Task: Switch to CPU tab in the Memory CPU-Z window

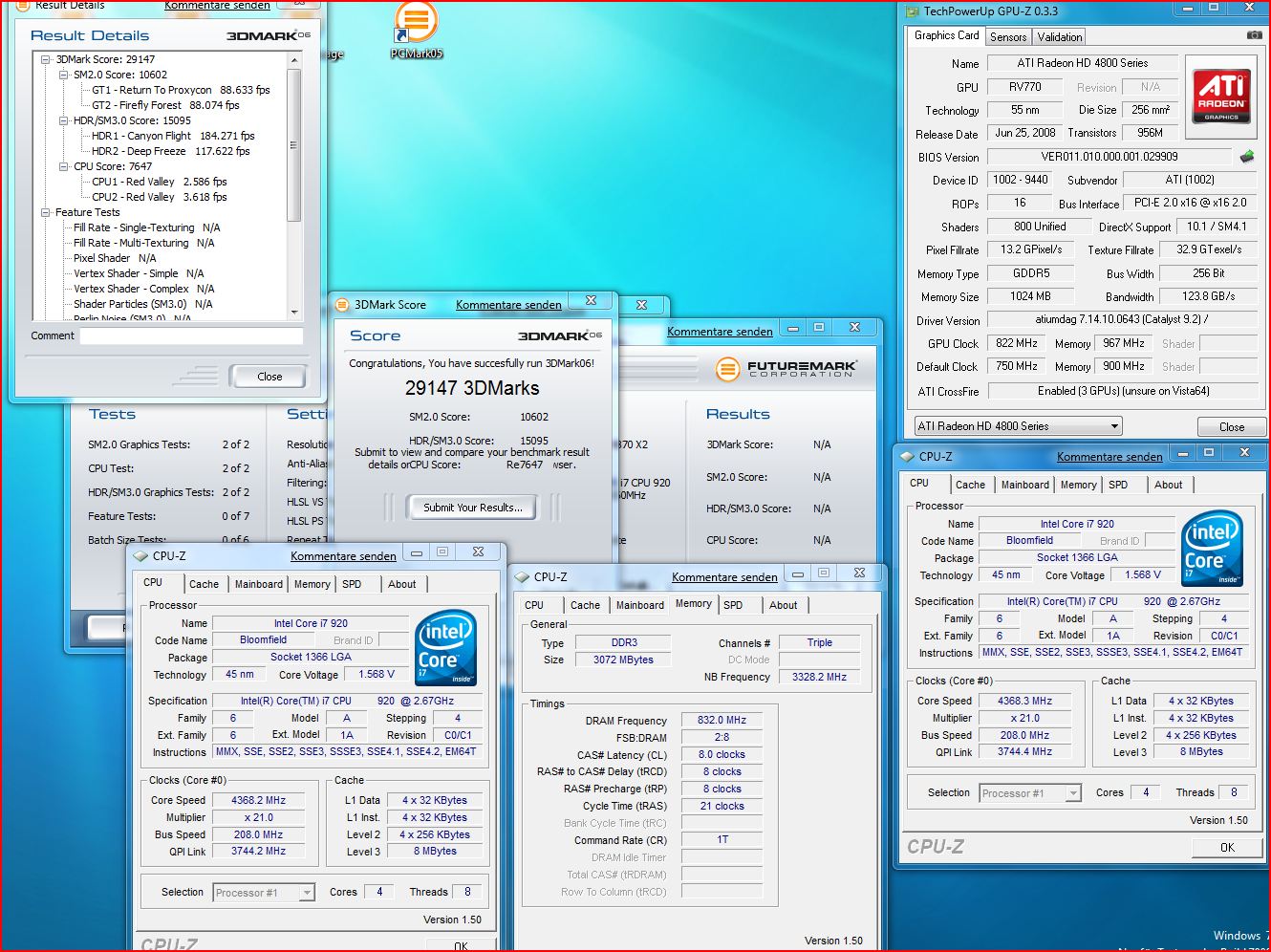Action: coord(534,605)
